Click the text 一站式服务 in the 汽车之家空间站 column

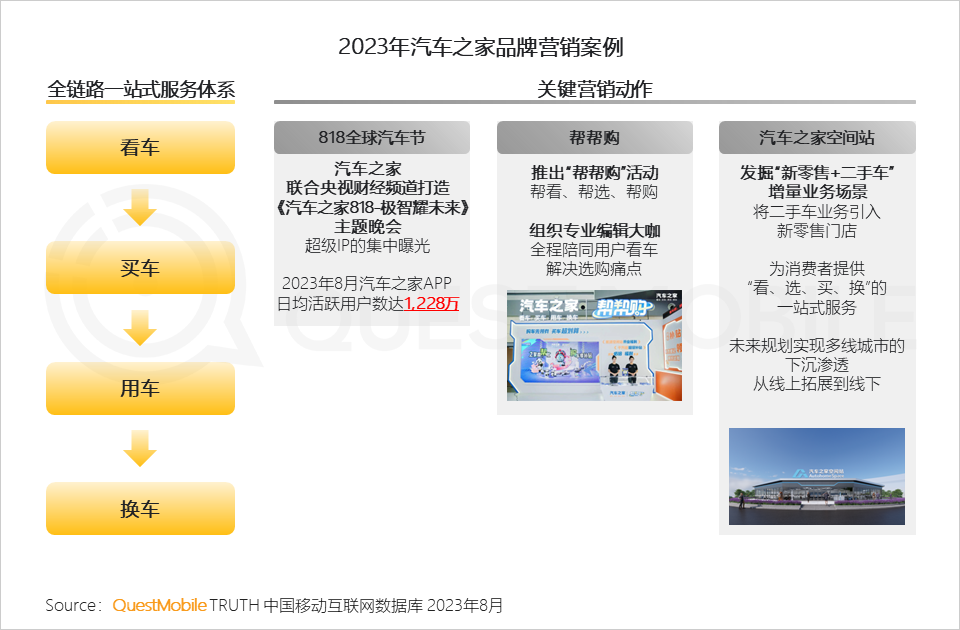pyautogui.click(x=817, y=307)
